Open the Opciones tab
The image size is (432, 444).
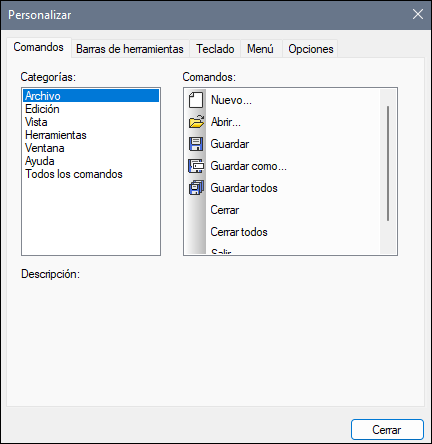pos(311,49)
